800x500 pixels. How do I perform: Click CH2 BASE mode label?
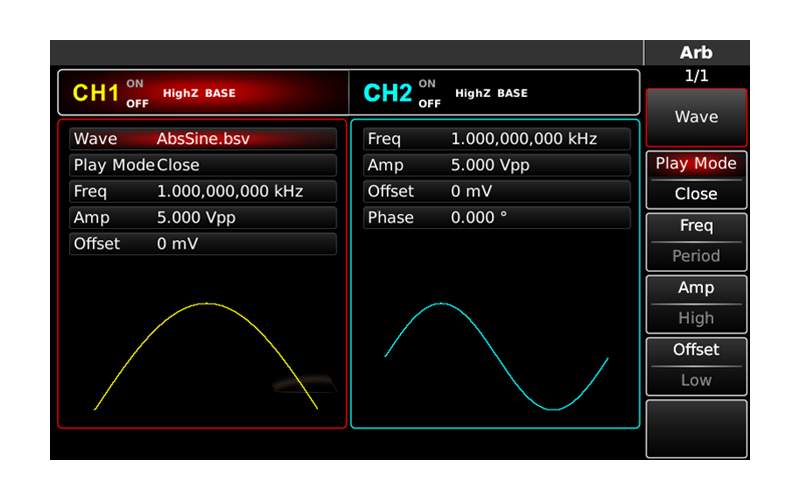512,93
